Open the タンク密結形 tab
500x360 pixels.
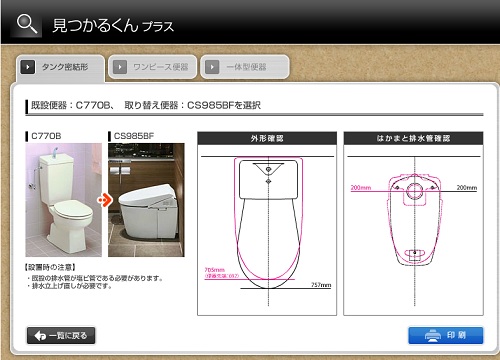coord(60,67)
